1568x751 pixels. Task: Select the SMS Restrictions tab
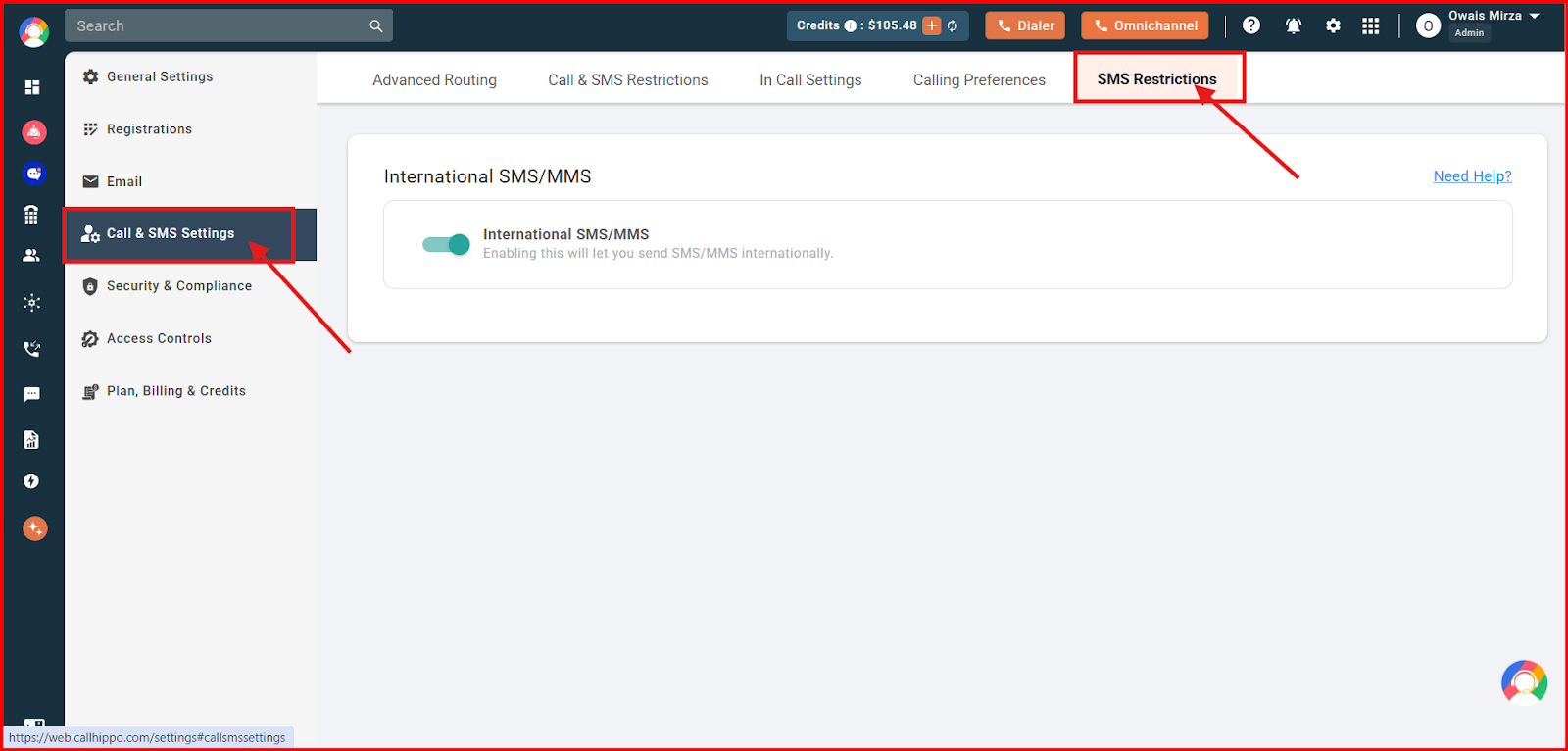coord(1157,78)
